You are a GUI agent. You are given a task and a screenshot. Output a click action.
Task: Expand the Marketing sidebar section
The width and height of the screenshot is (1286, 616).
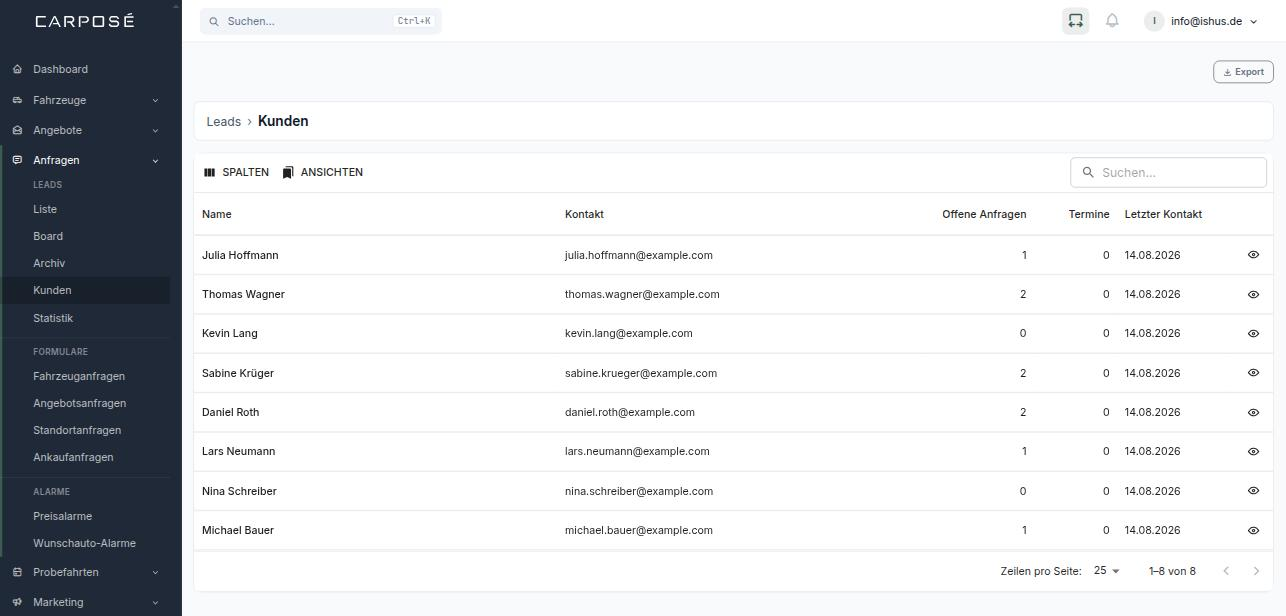pyautogui.click(x=86, y=602)
